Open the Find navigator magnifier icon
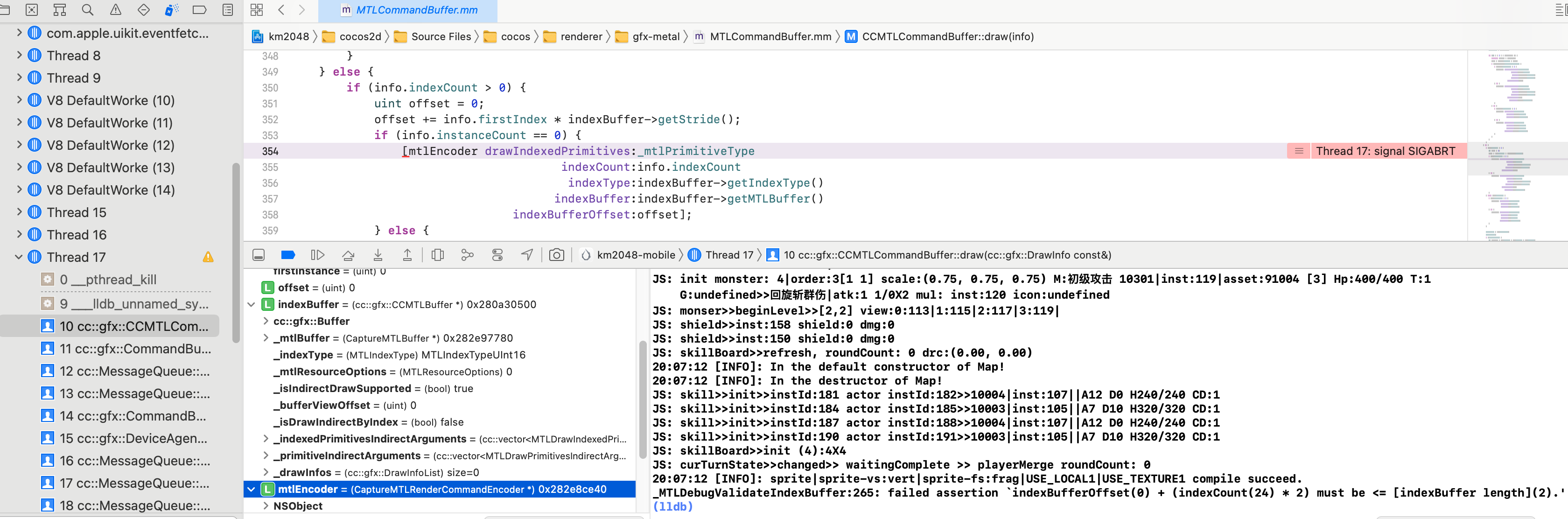 pos(88,10)
